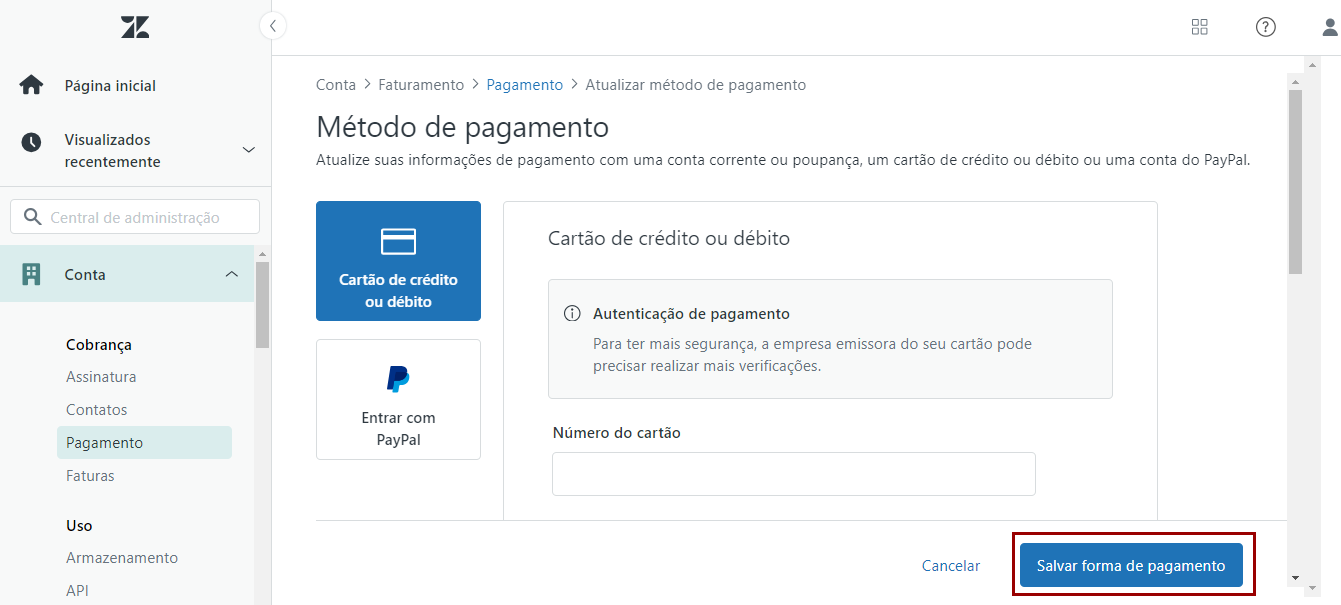Choose the Entrar com PayPal option
The width and height of the screenshot is (1341, 605).
coord(398,399)
